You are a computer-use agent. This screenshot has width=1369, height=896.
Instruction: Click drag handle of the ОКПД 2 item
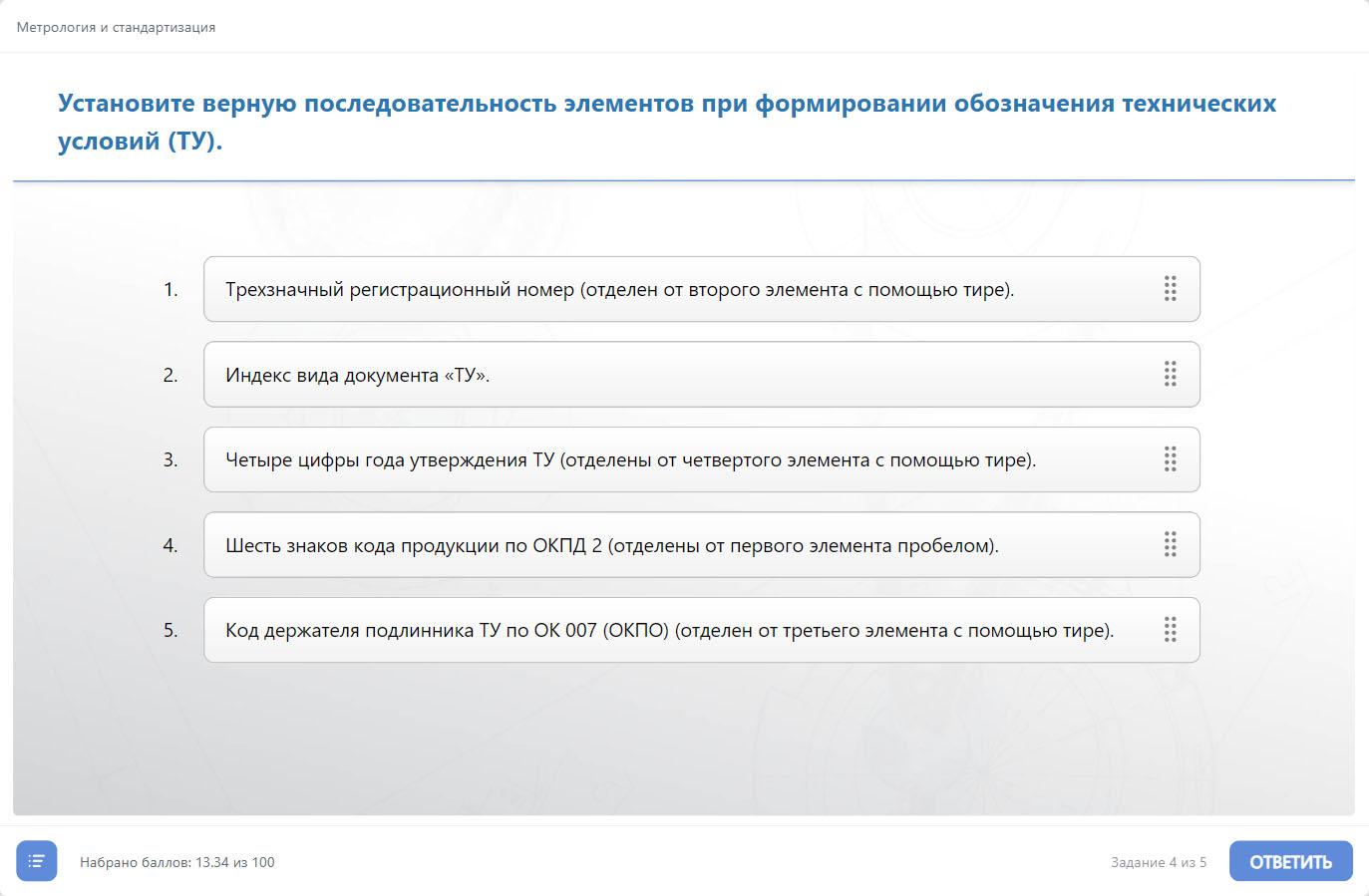1170,545
